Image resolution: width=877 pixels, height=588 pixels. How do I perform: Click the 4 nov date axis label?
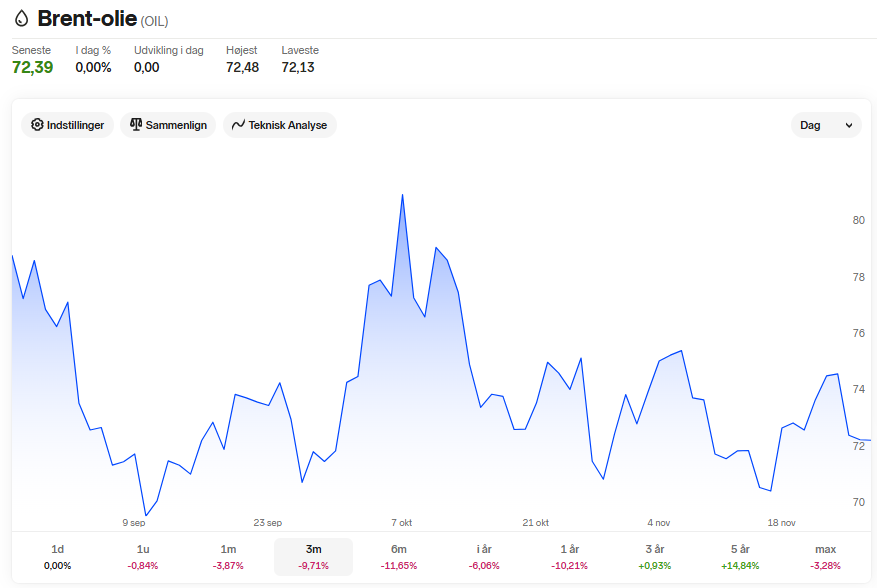point(658,523)
